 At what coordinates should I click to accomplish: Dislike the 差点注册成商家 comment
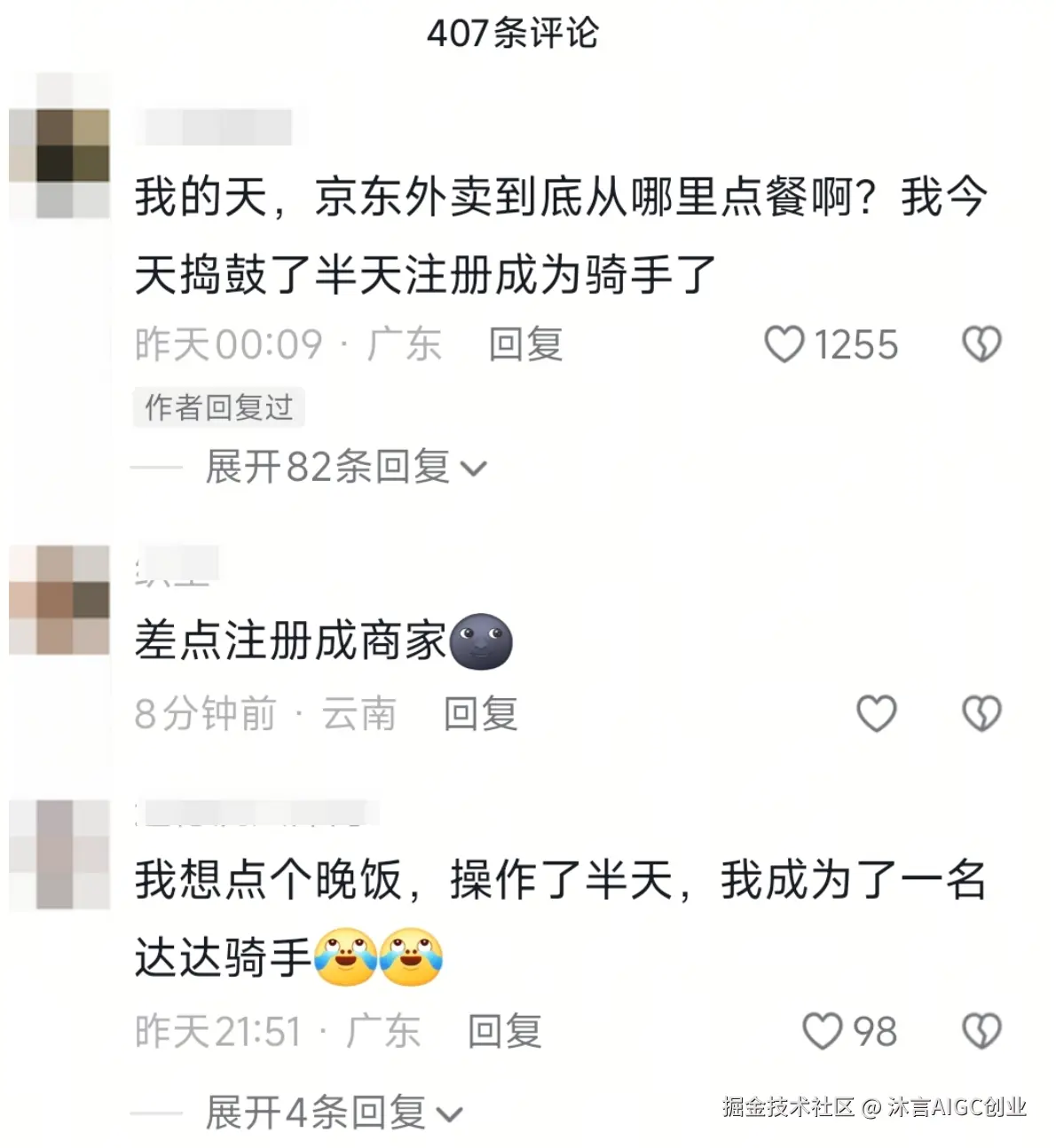(981, 713)
